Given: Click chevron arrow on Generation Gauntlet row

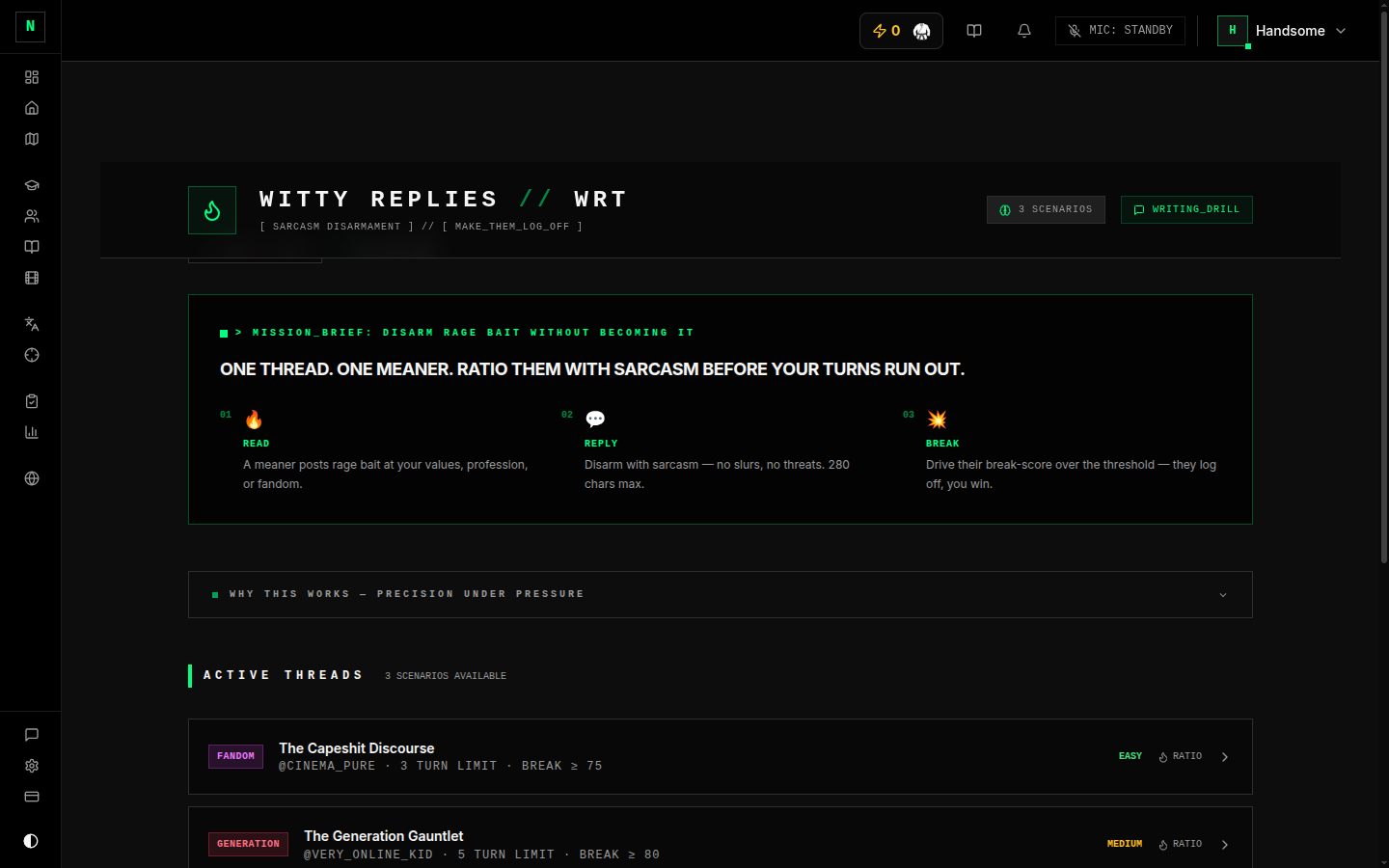Looking at the screenshot, I should click(x=1225, y=845).
